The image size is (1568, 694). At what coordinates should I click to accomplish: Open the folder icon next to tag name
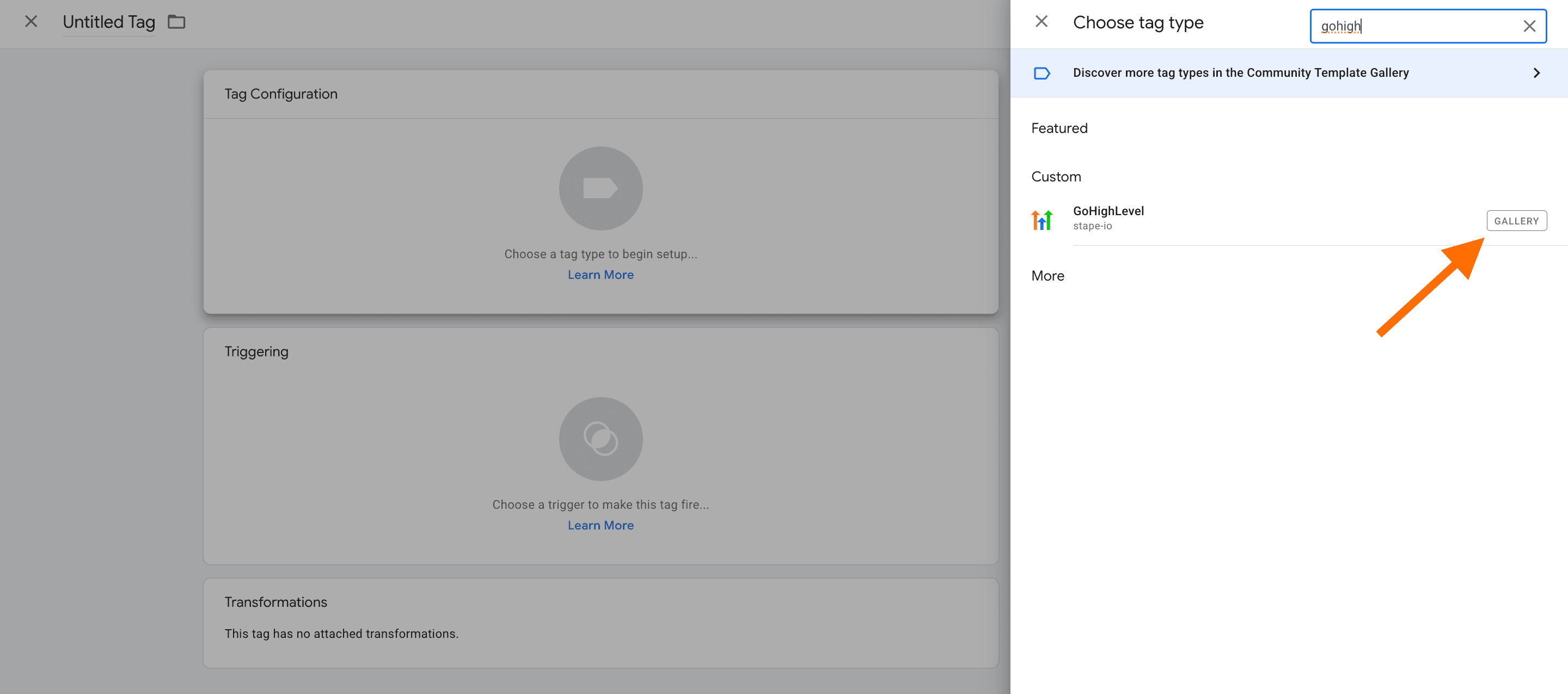point(176,22)
